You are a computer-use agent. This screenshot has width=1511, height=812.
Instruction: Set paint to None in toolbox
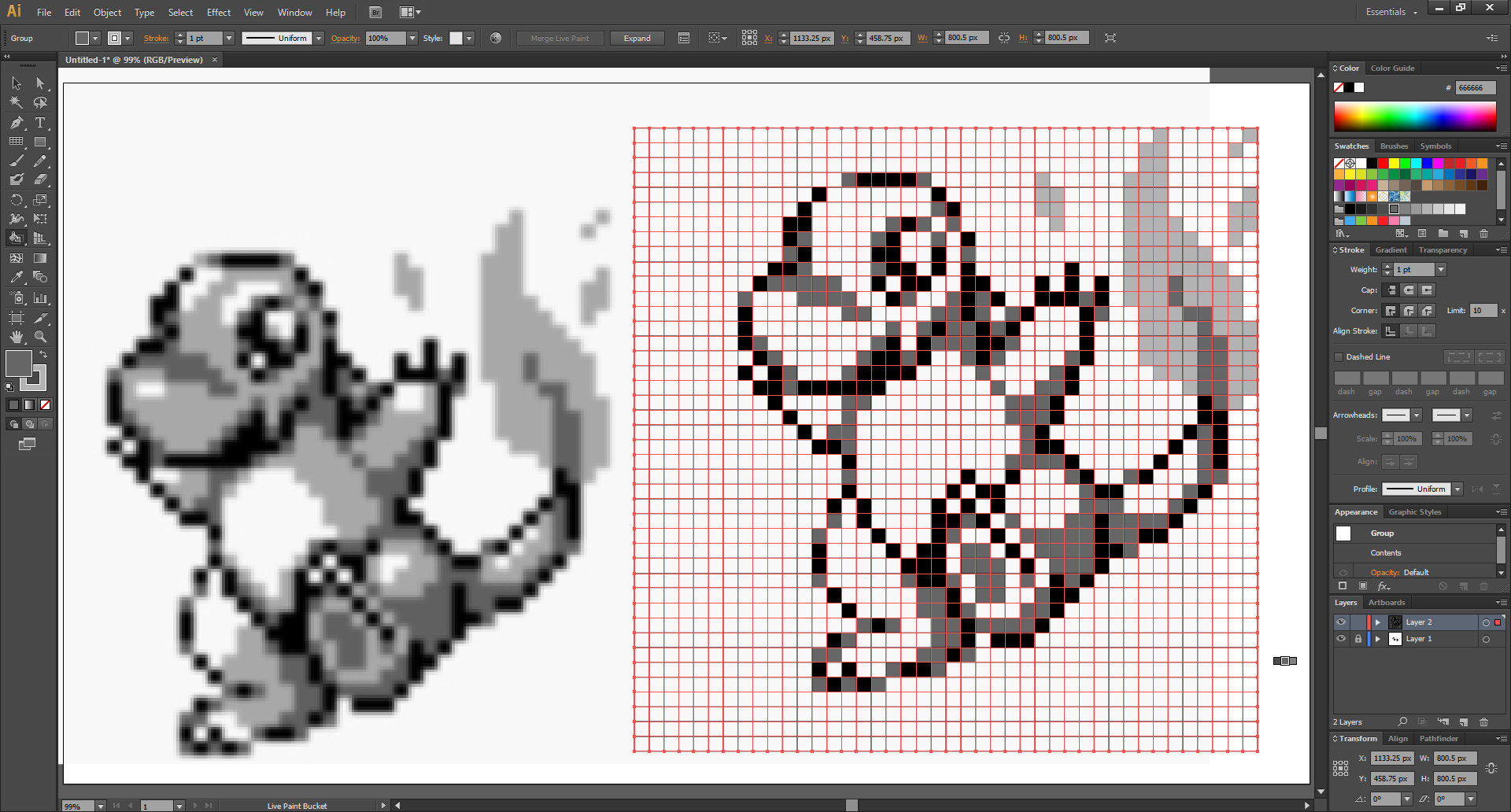[x=45, y=405]
